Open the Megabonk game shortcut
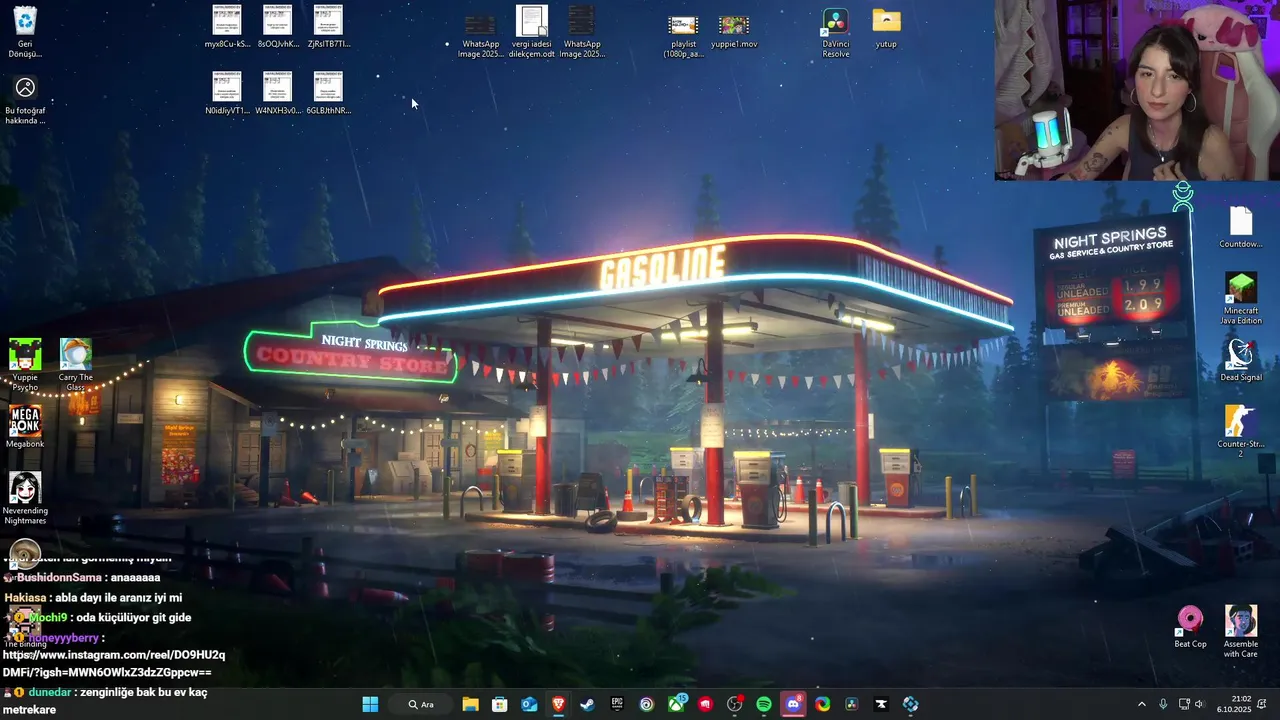 coord(25,427)
